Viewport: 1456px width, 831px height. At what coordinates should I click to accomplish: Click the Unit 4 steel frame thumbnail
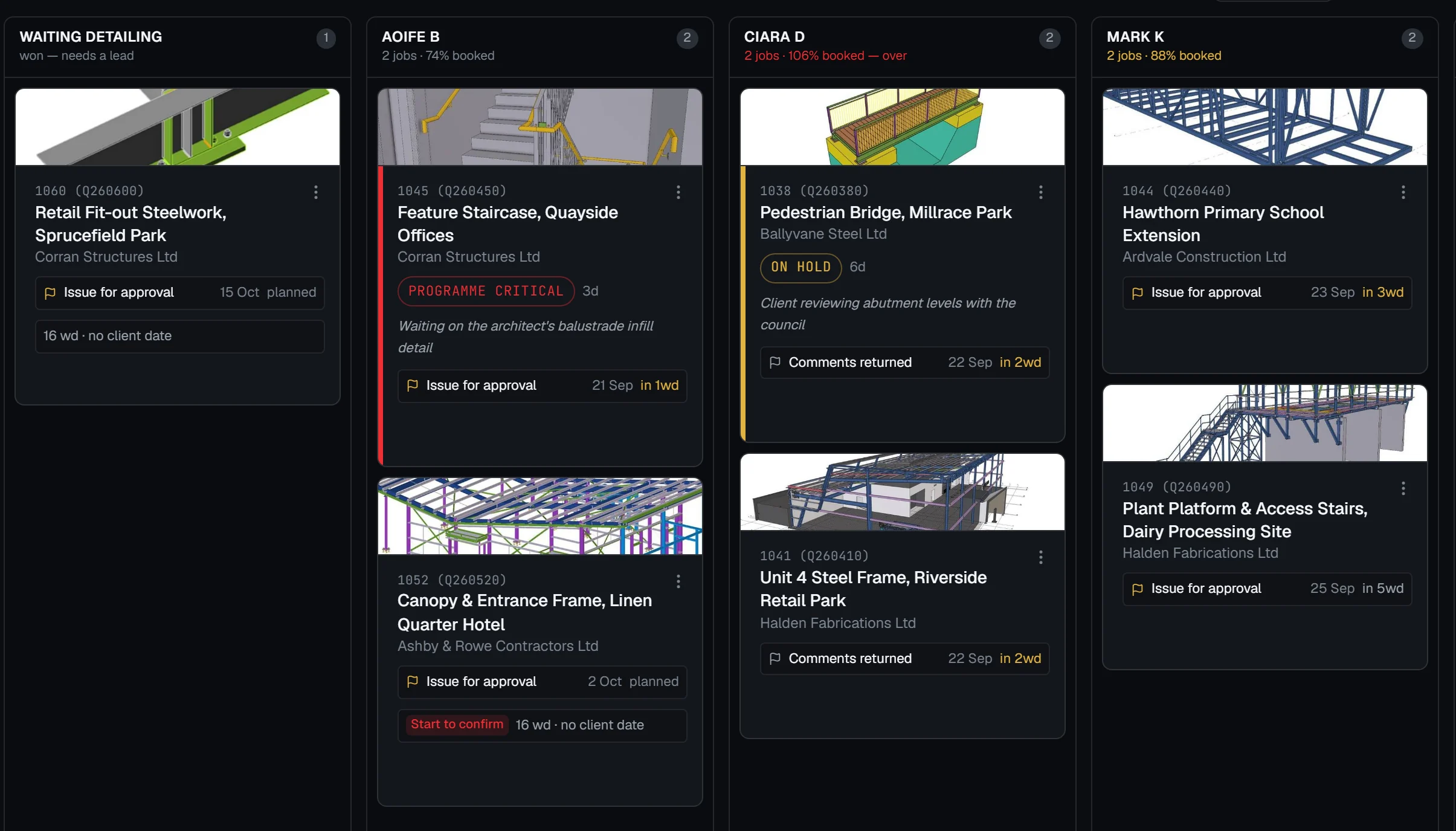[x=903, y=492]
